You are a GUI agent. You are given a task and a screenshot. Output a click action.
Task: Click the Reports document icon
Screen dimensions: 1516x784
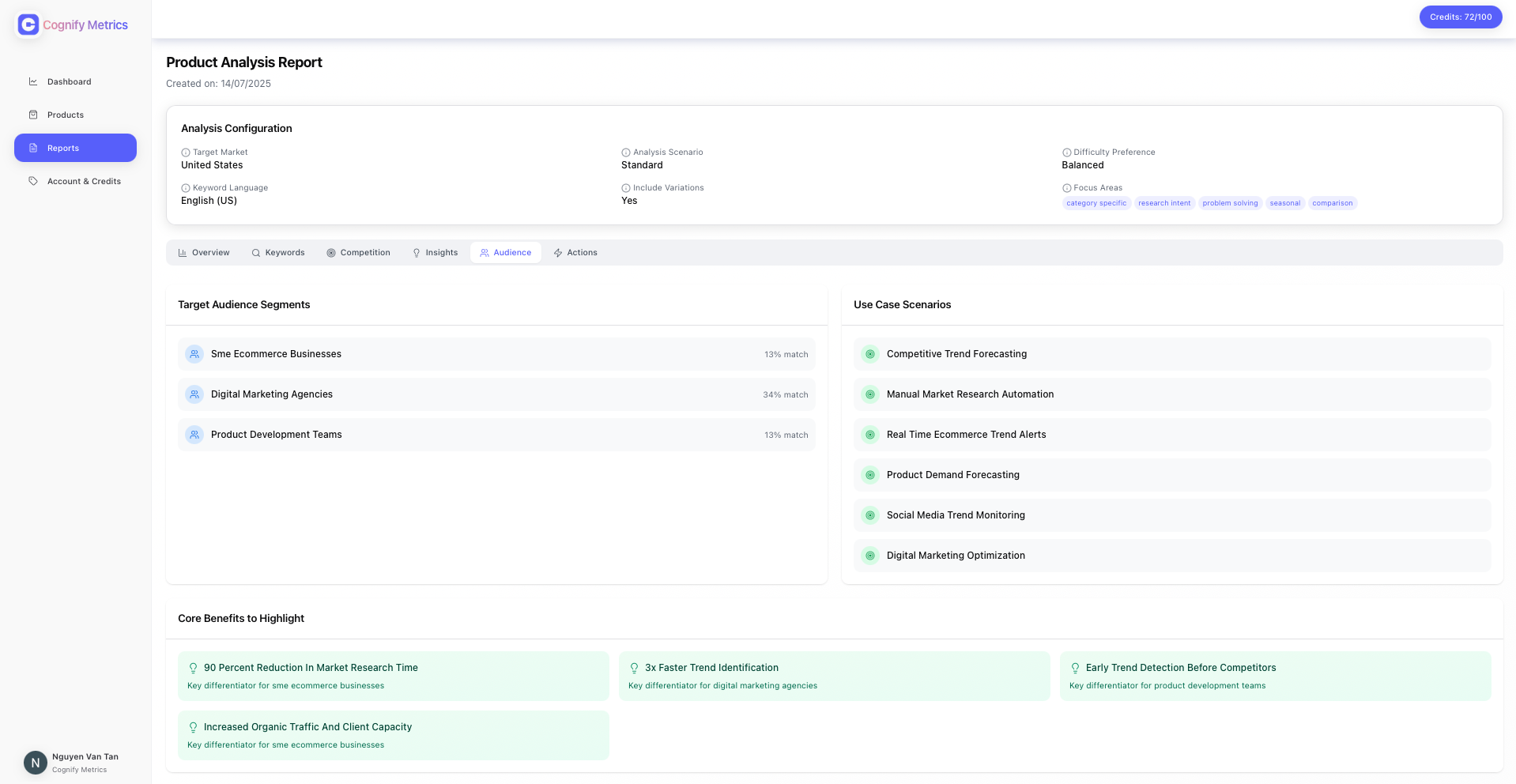point(33,148)
